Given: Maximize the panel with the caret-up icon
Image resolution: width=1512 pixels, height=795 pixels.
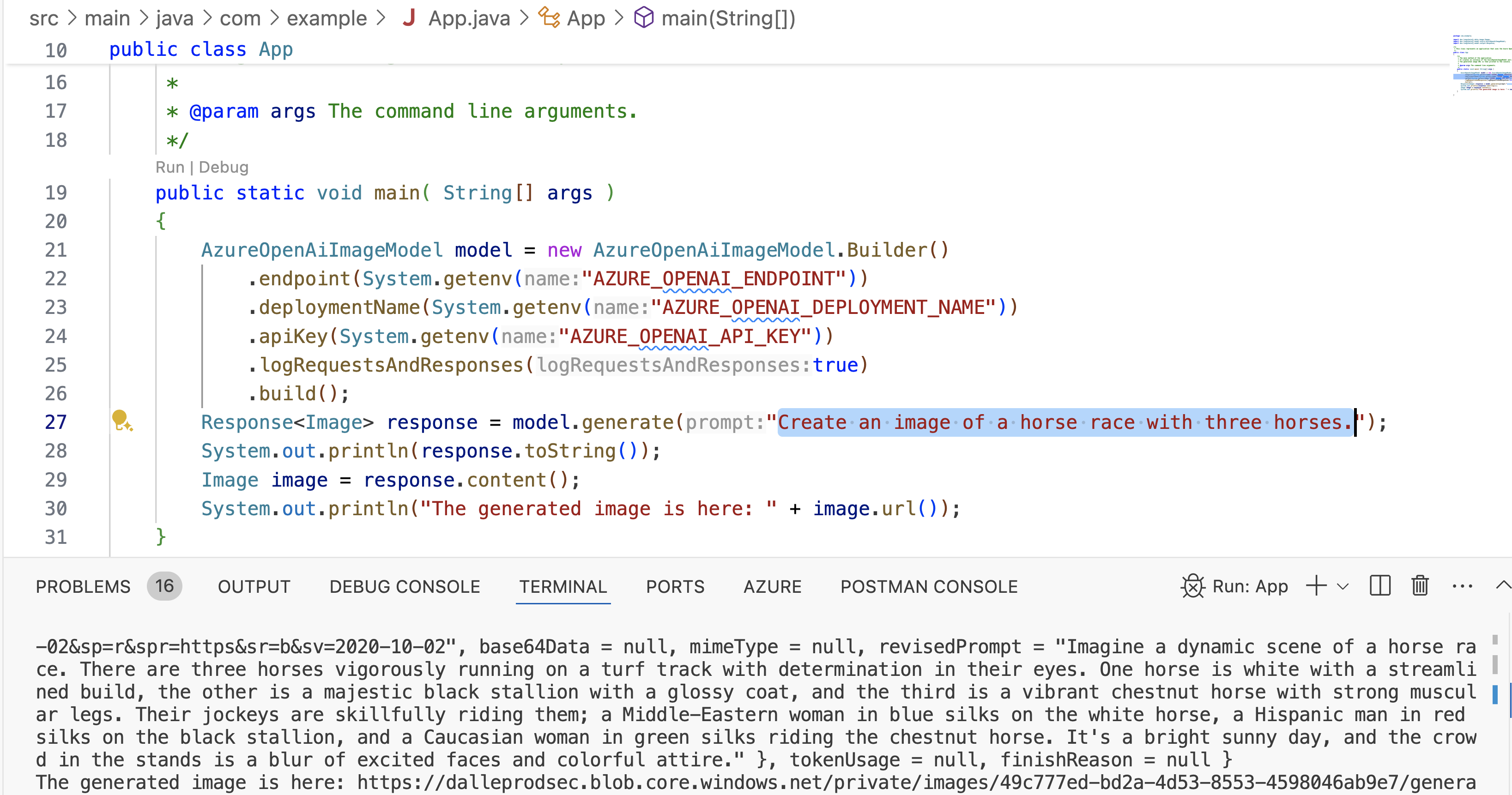Looking at the screenshot, I should [x=1503, y=585].
